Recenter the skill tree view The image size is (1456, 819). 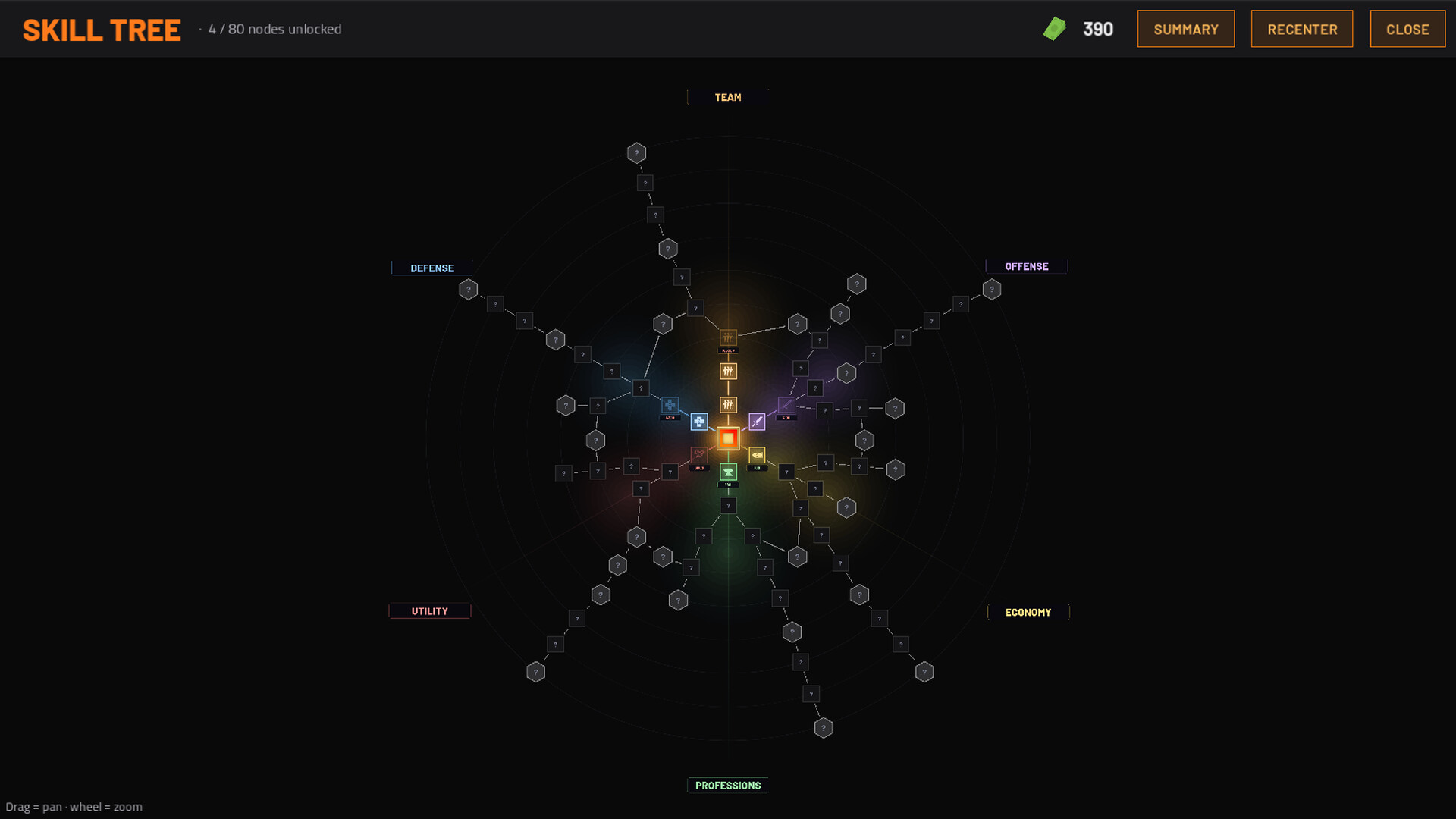coord(1302,29)
